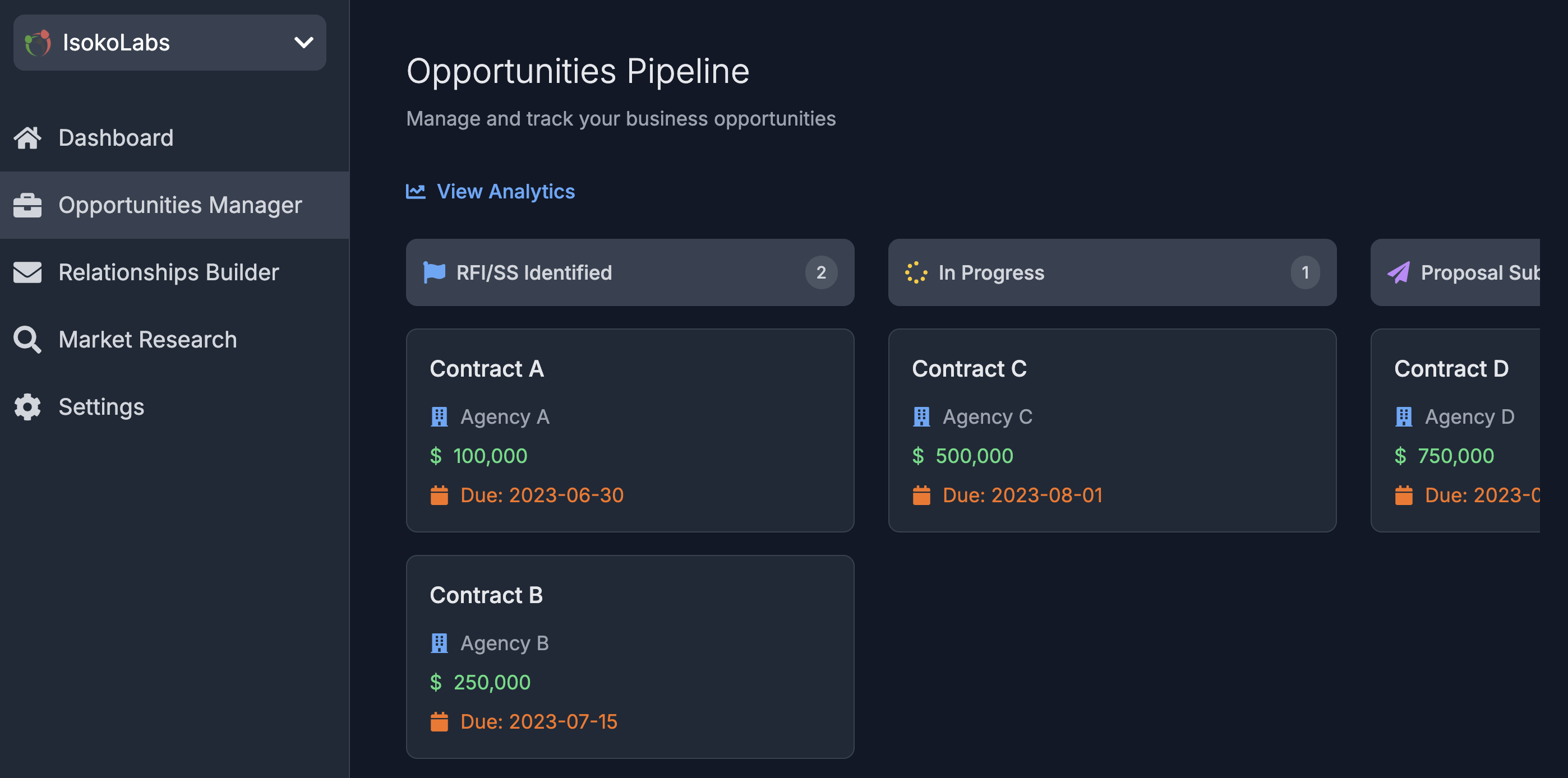Click the Settings gear icon
Screen dimensions: 1568x778
click(x=26, y=407)
